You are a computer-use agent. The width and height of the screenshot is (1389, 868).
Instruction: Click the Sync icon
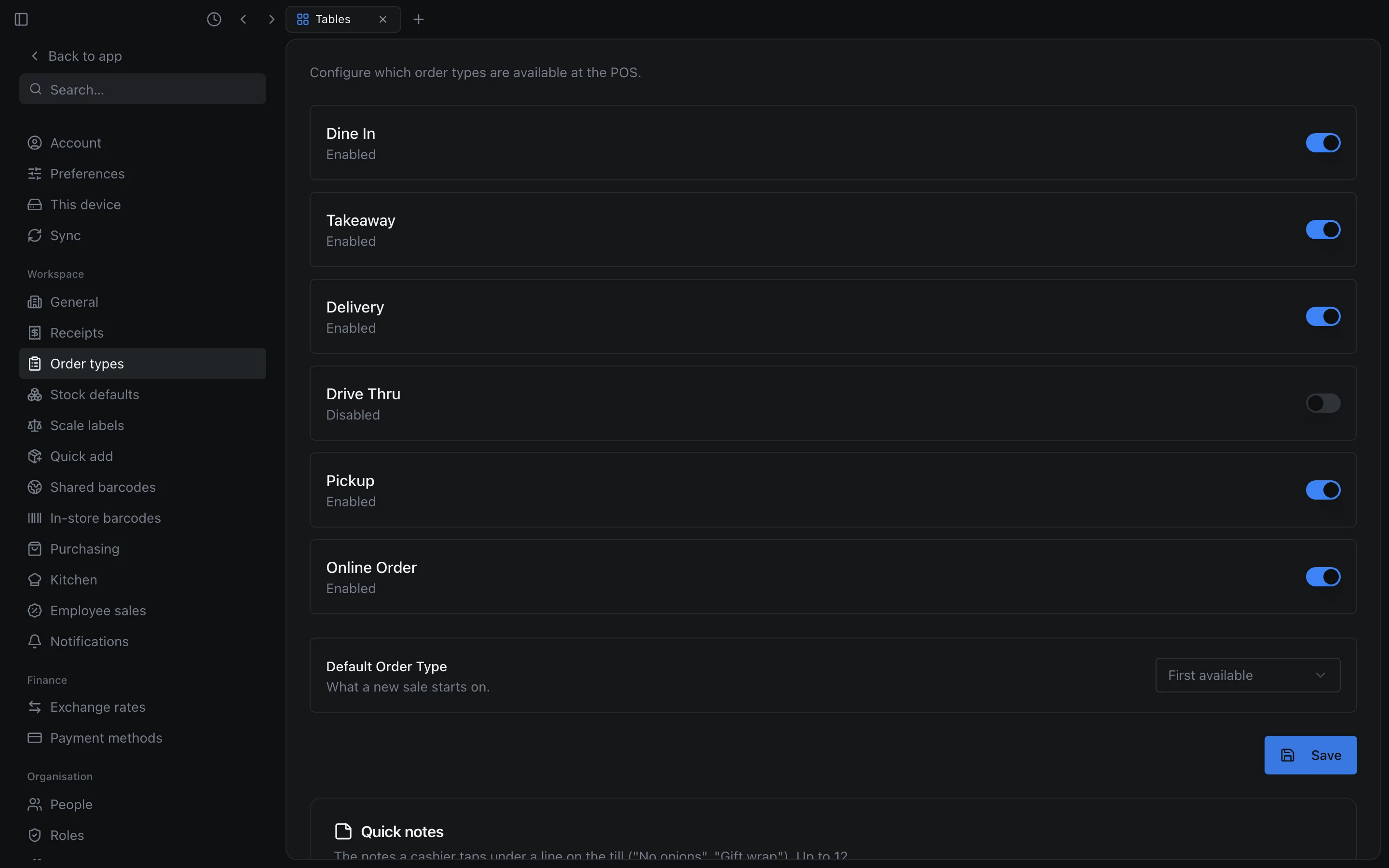pyautogui.click(x=35, y=235)
